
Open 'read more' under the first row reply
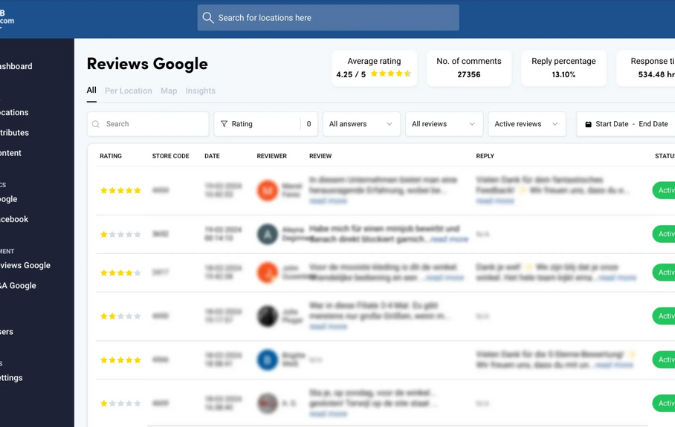495,201
